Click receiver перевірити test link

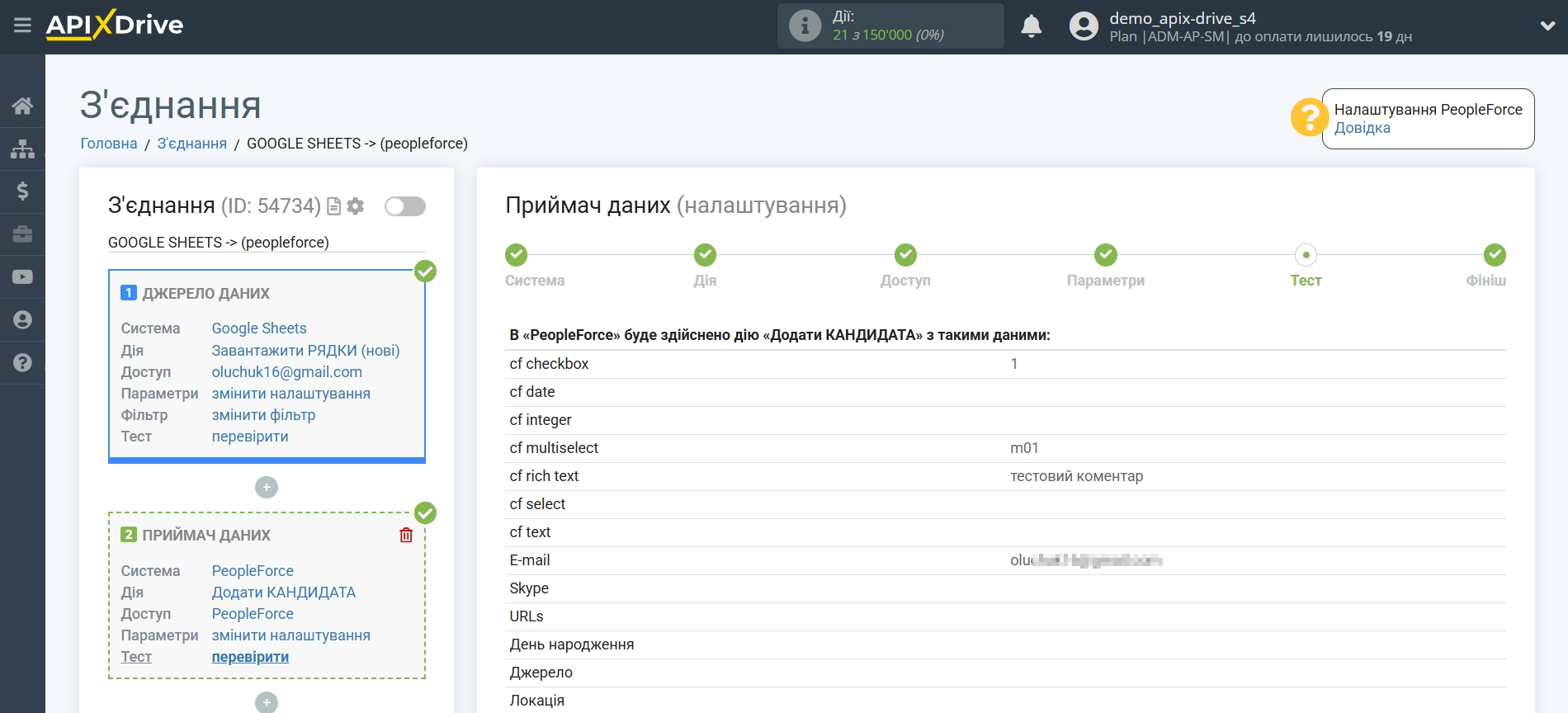(250, 657)
